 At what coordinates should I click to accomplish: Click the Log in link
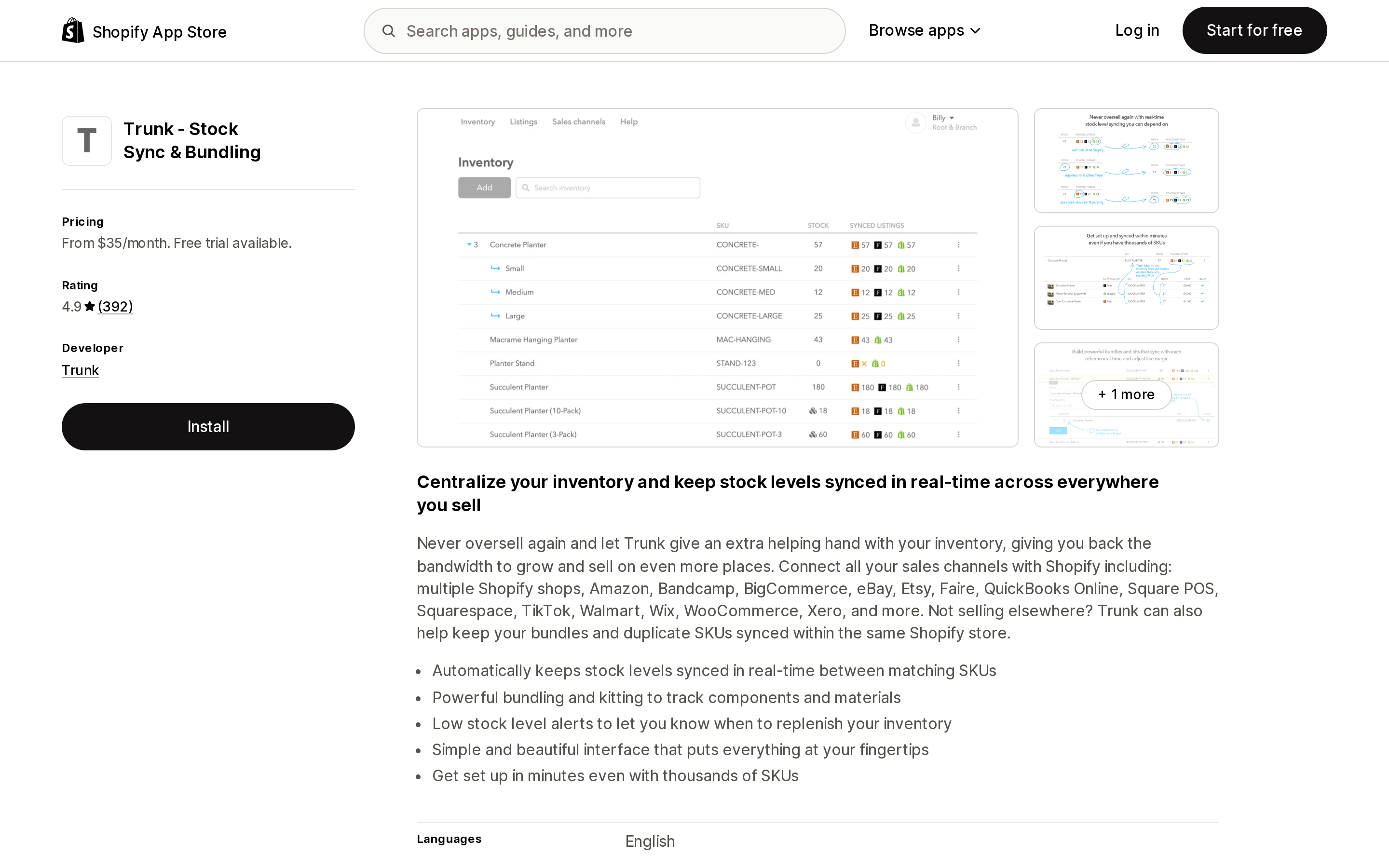tap(1136, 30)
